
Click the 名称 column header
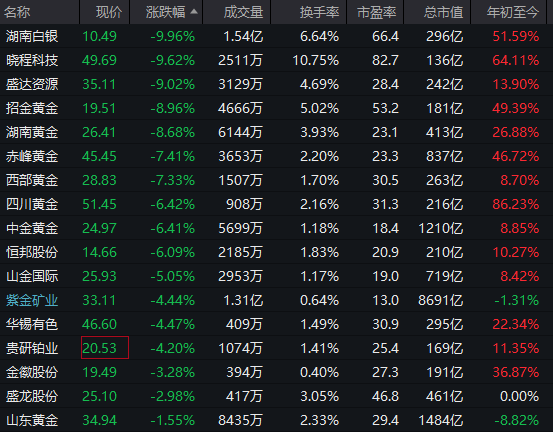tap(17, 12)
